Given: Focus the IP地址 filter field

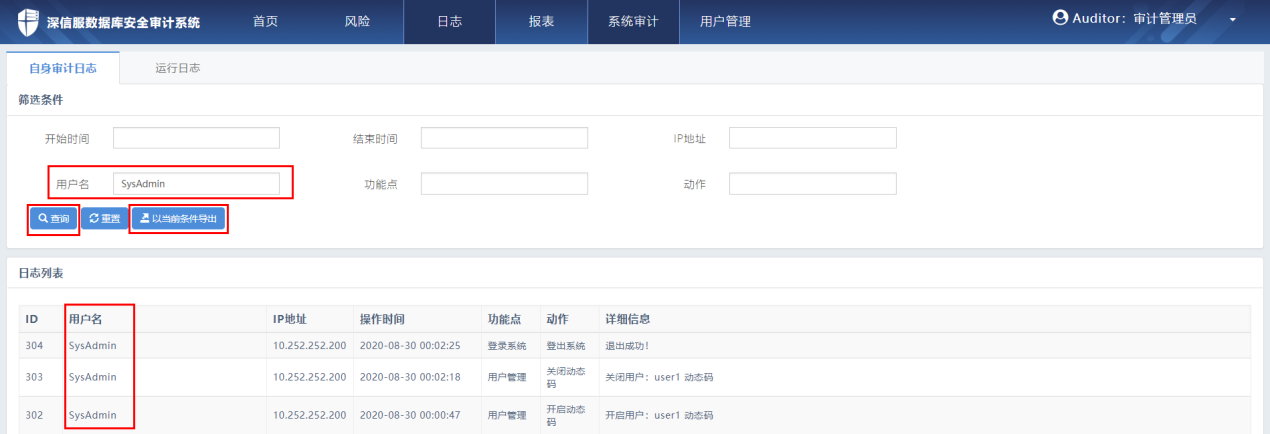Looking at the screenshot, I should [x=812, y=138].
